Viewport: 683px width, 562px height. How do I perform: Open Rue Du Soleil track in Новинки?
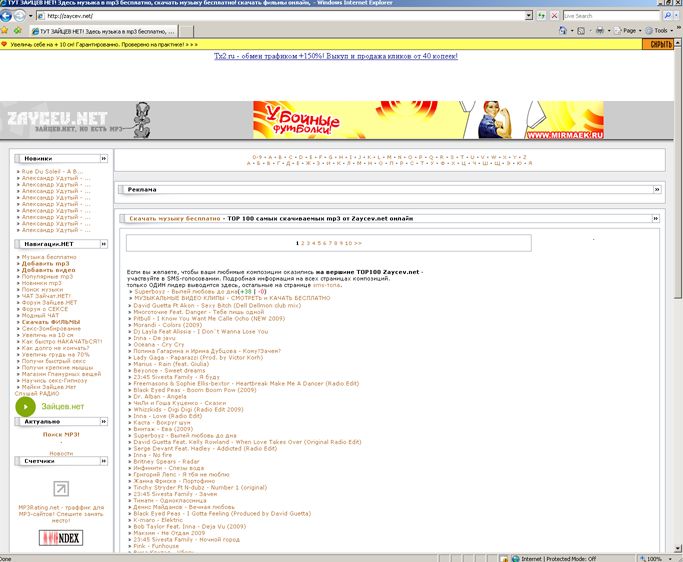(x=52, y=172)
